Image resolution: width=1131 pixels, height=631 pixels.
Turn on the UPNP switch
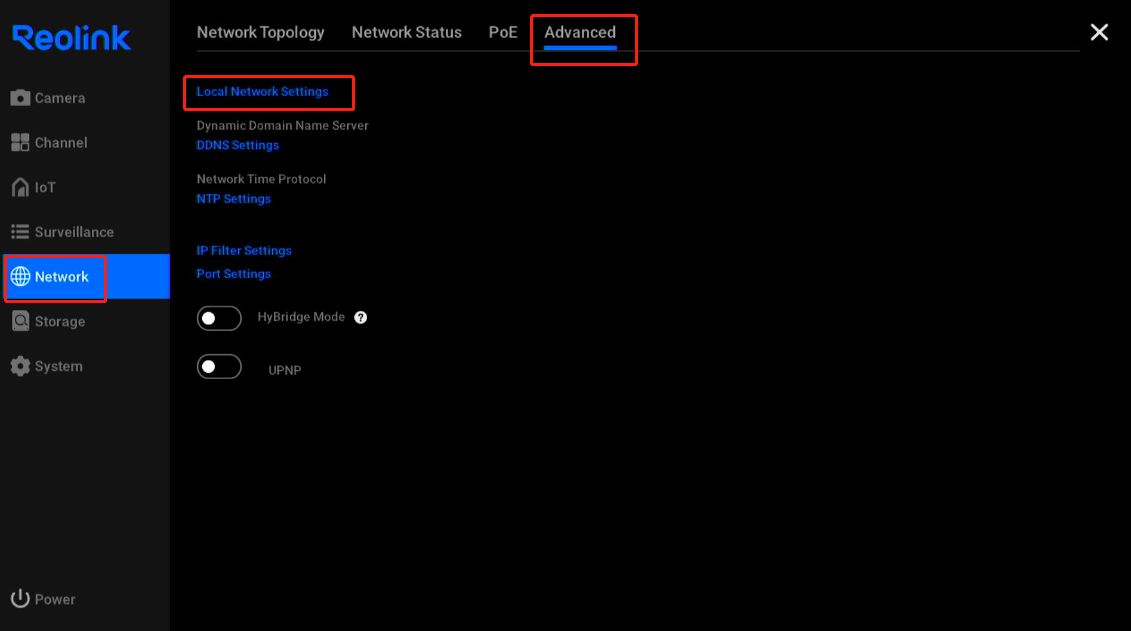coord(219,367)
